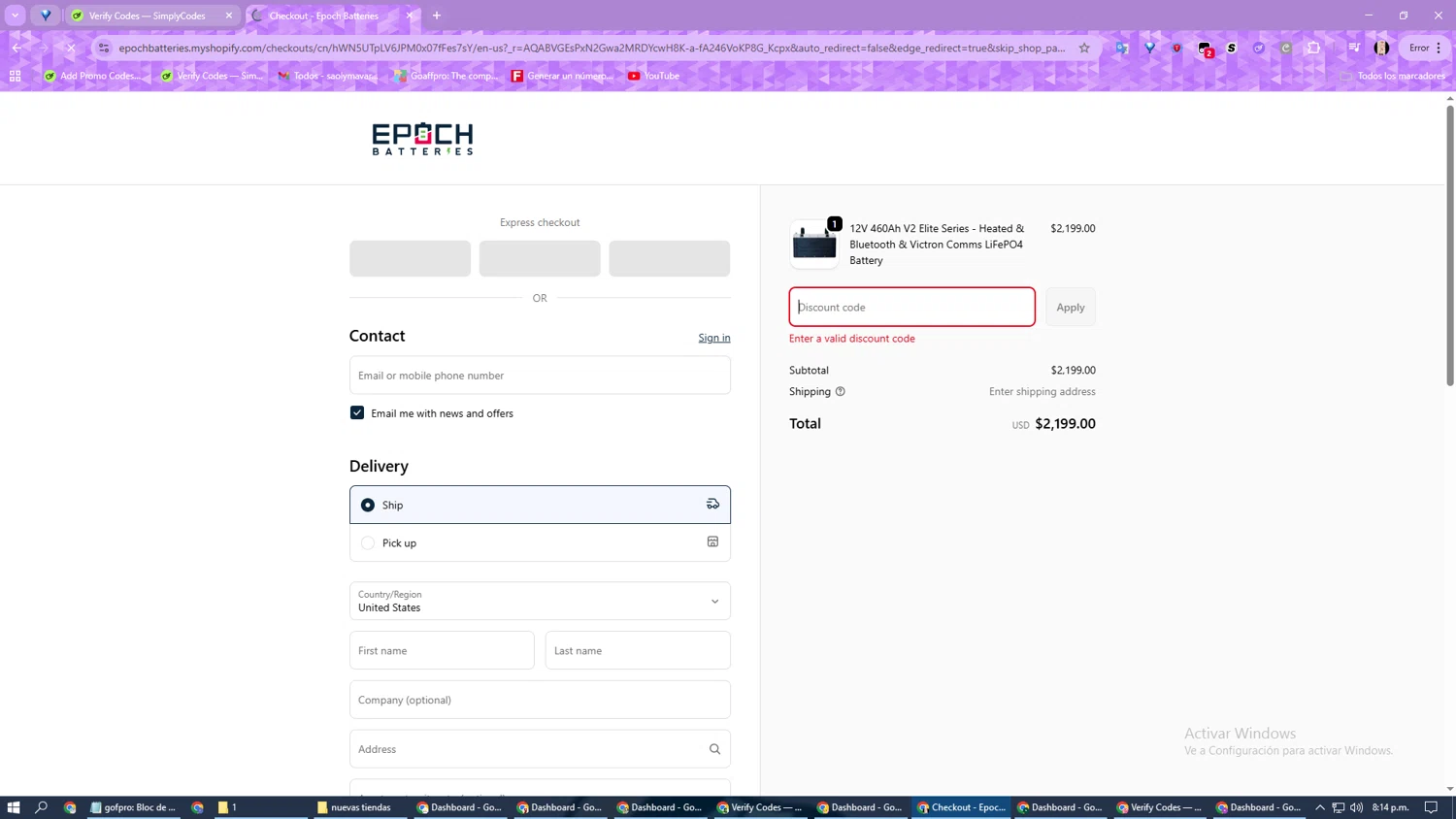Open Windows taskbar search

click(42, 807)
